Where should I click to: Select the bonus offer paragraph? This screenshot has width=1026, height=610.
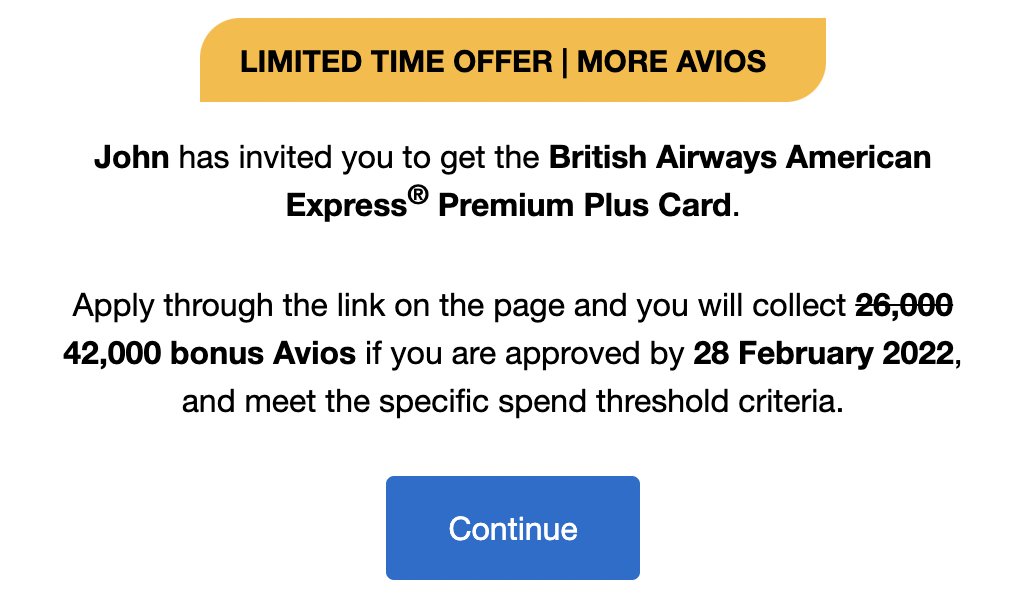[x=512, y=355]
